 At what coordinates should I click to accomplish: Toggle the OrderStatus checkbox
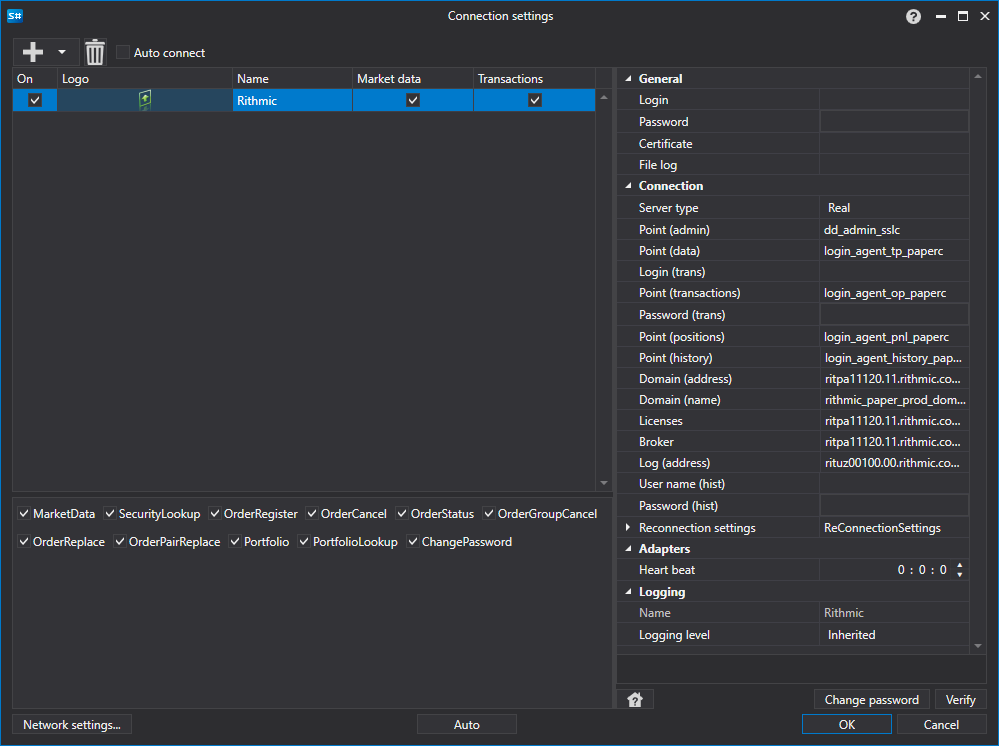click(402, 513)
